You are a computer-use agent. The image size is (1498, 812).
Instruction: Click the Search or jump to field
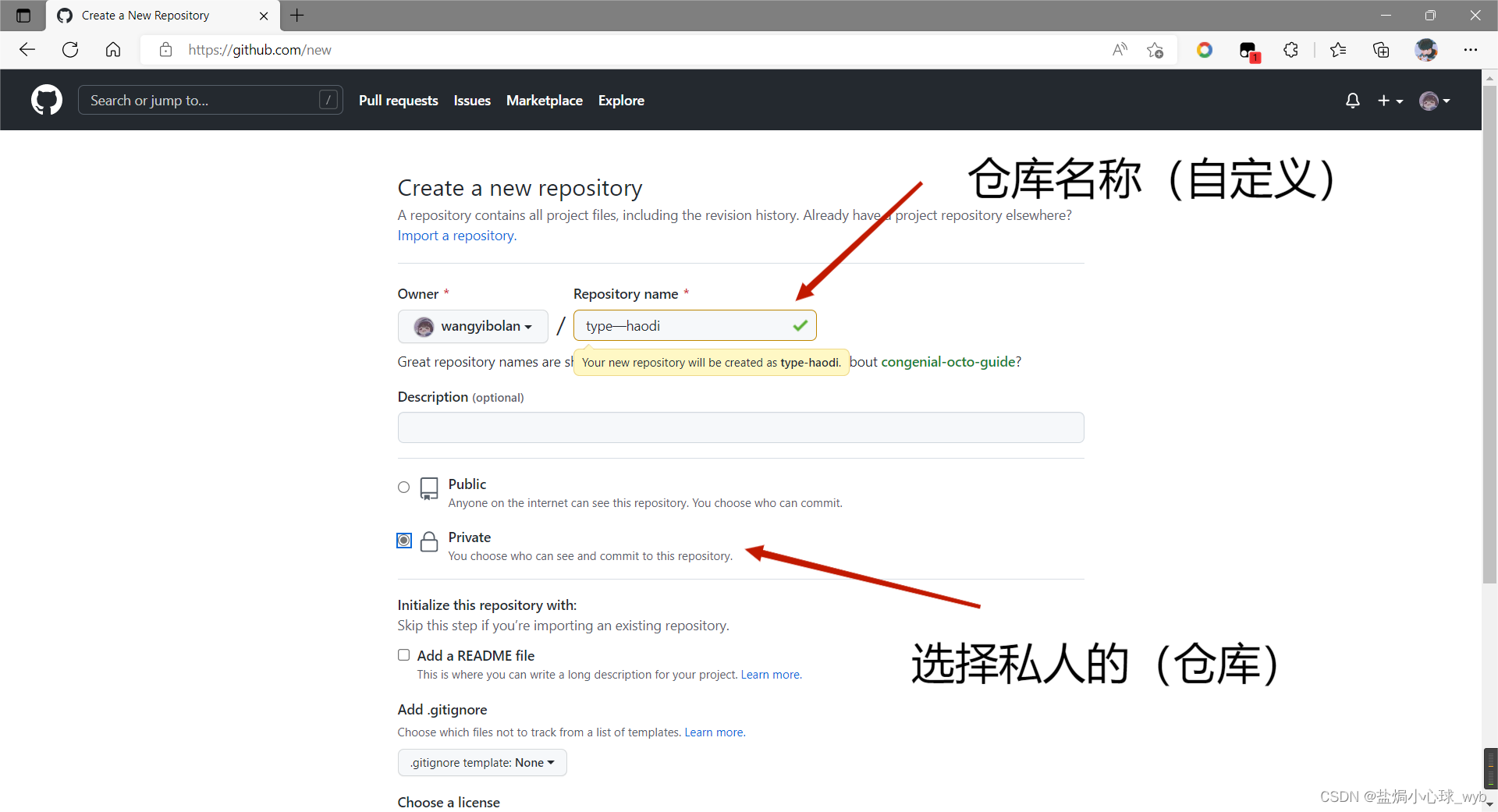click(211, 100)
